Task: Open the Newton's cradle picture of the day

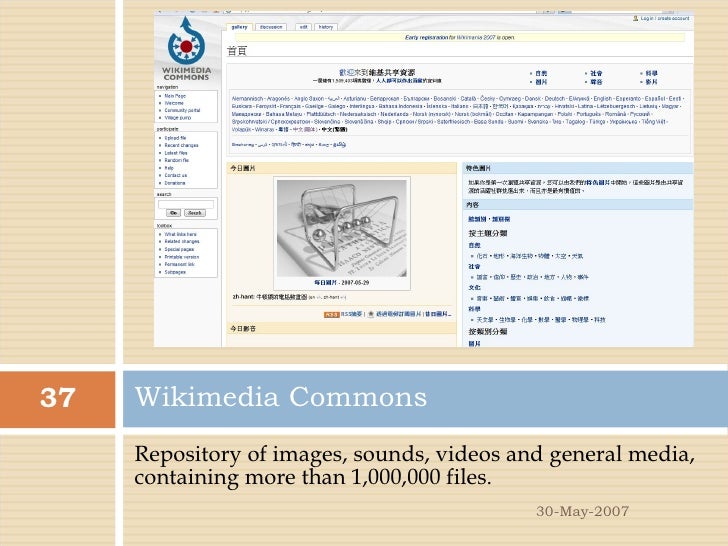Action: (342, 228)
